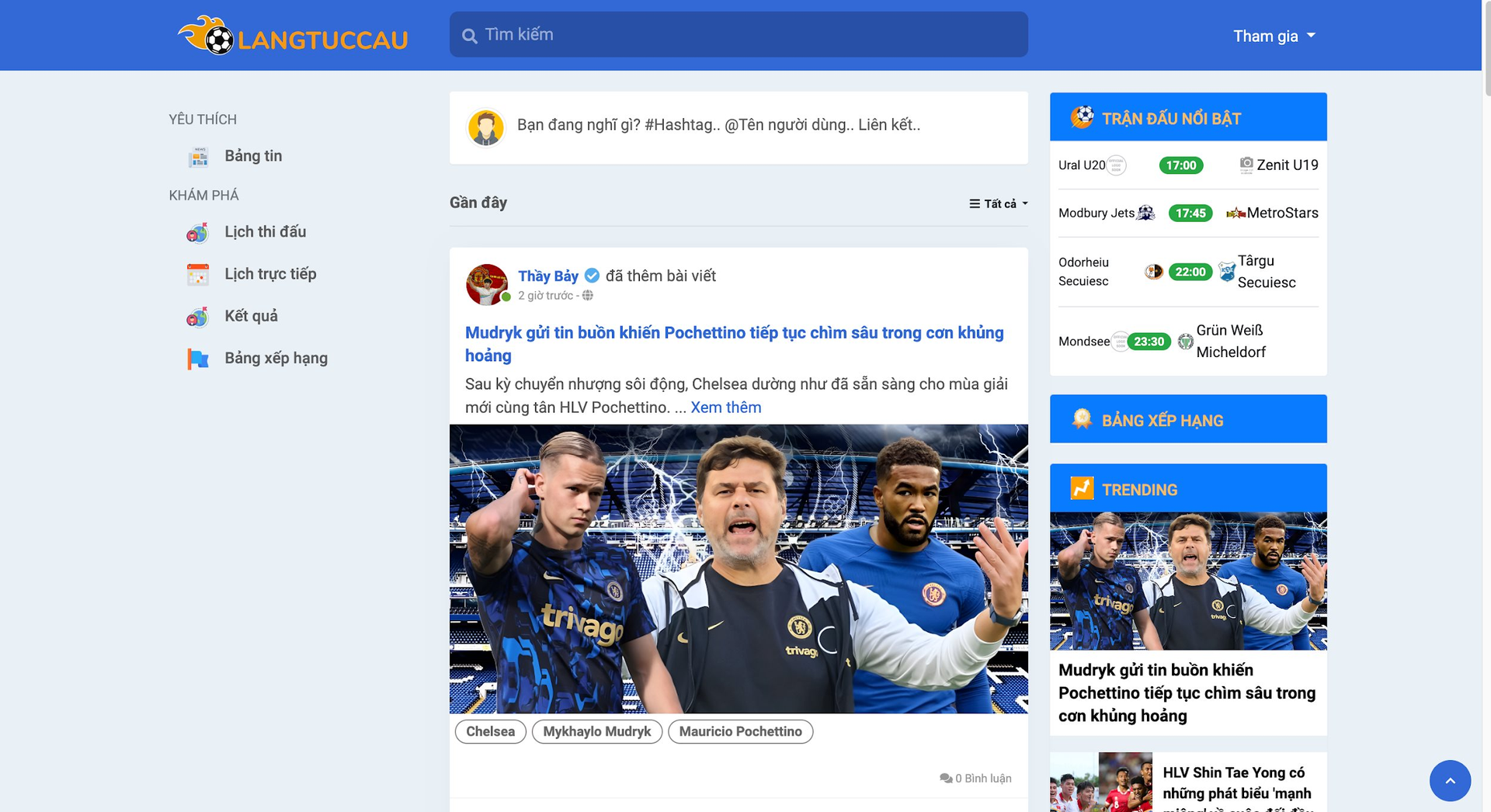Click the scroll-to-top circular arrow button
The height and width of the screenshot is (812, 1491).
pyautogui.click(x=1451, y=781)
